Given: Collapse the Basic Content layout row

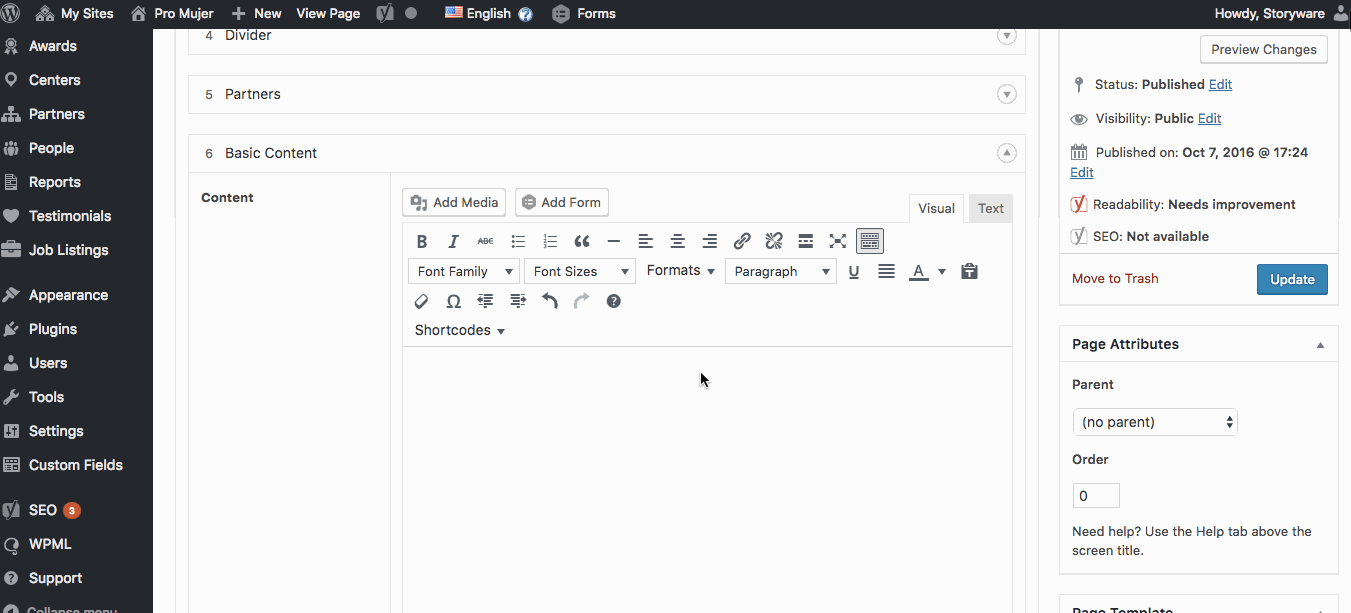Looking at the screenshot, I should [1007, 153].
